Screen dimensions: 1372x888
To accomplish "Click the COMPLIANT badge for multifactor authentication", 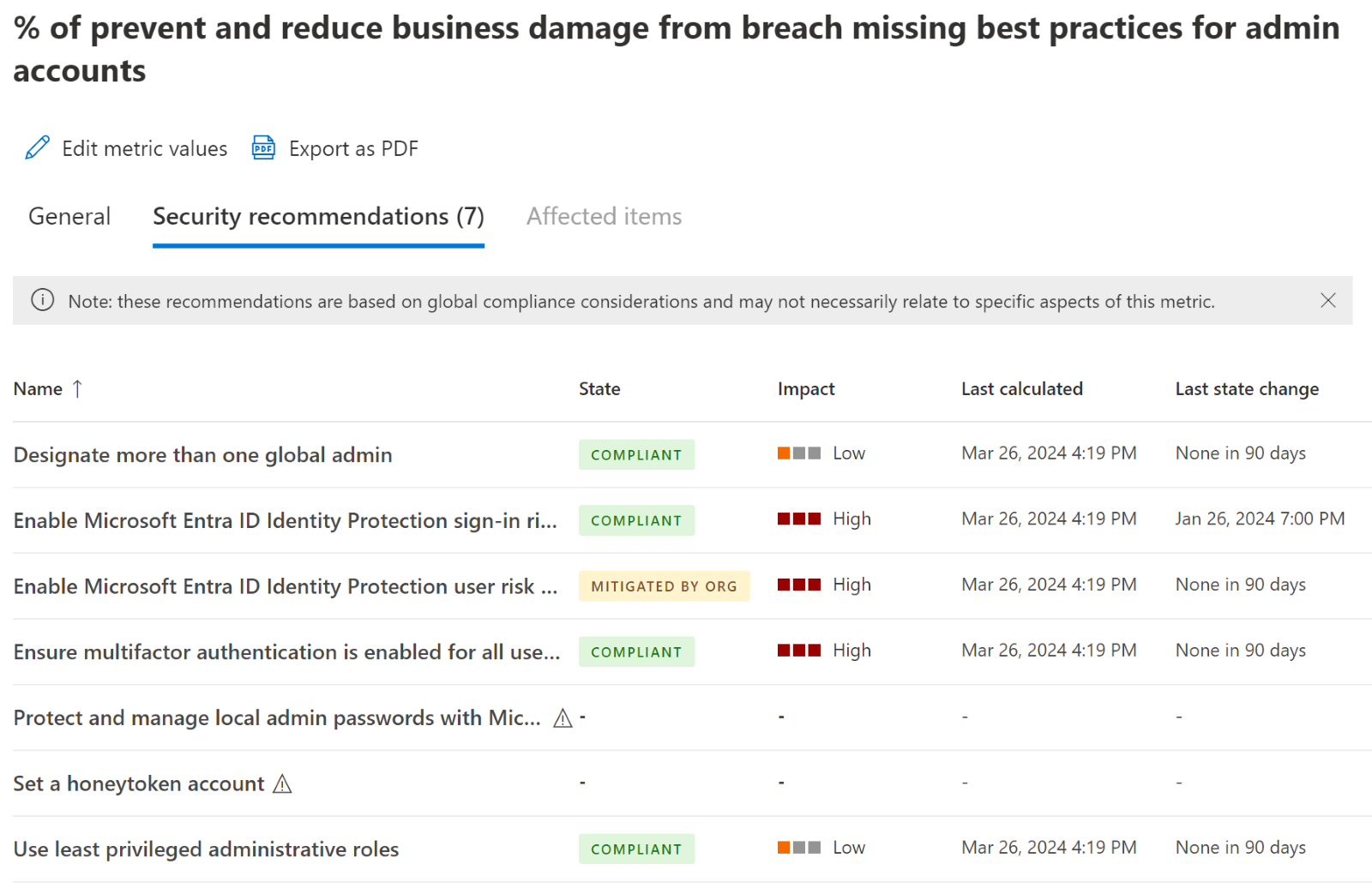I will pos(635,651).
